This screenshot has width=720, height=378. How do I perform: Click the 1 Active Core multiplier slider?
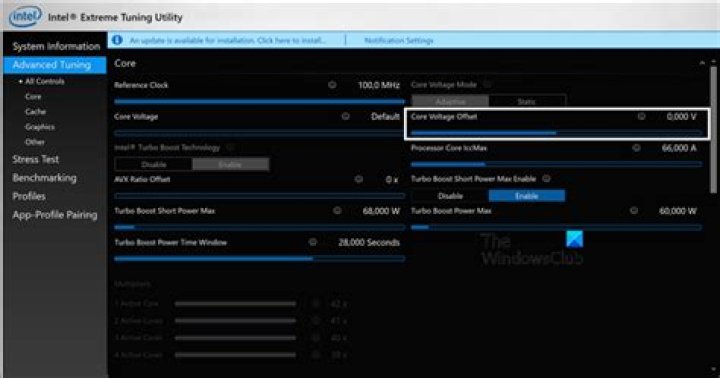(236, 304)
